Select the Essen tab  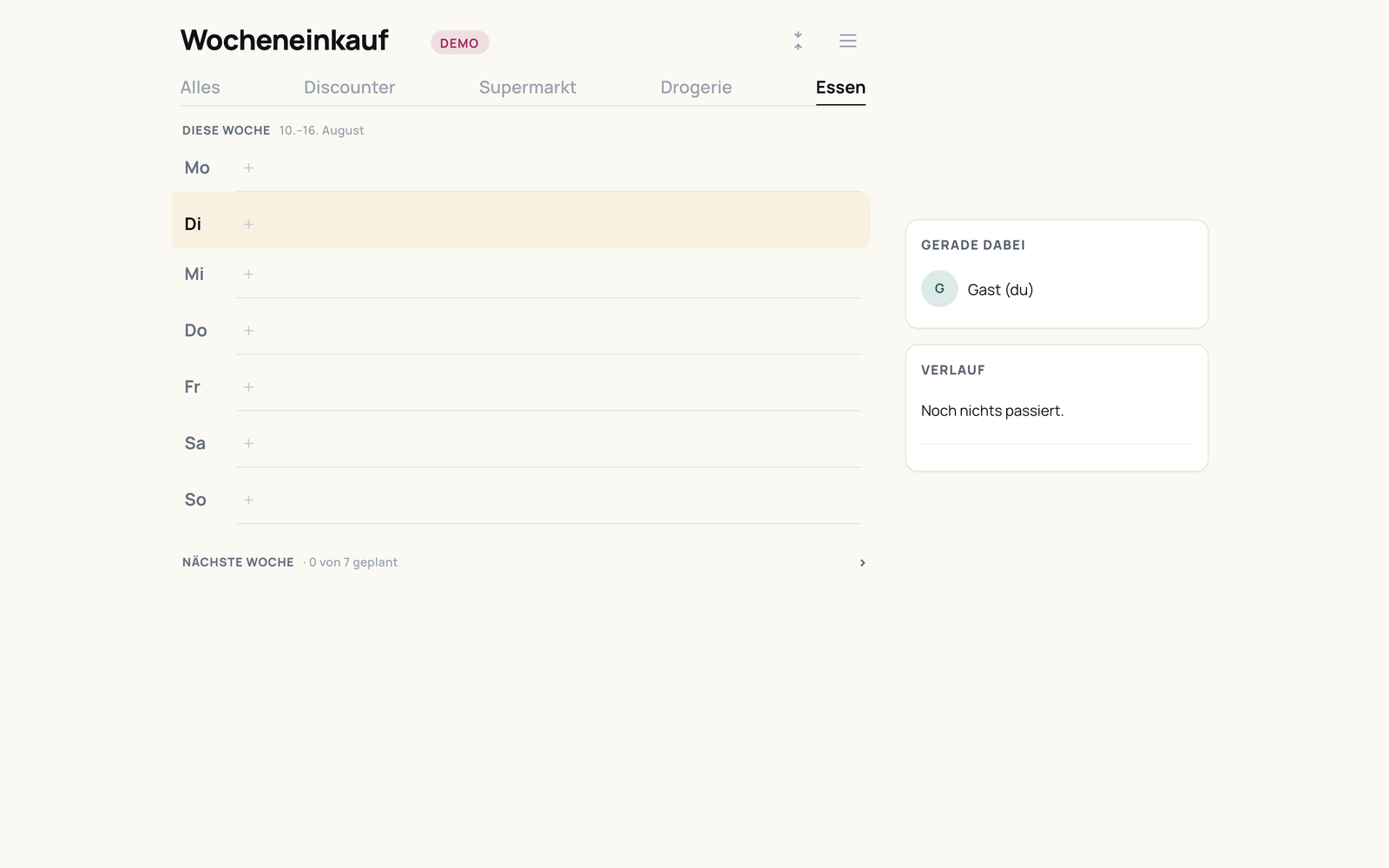point(840,88)
